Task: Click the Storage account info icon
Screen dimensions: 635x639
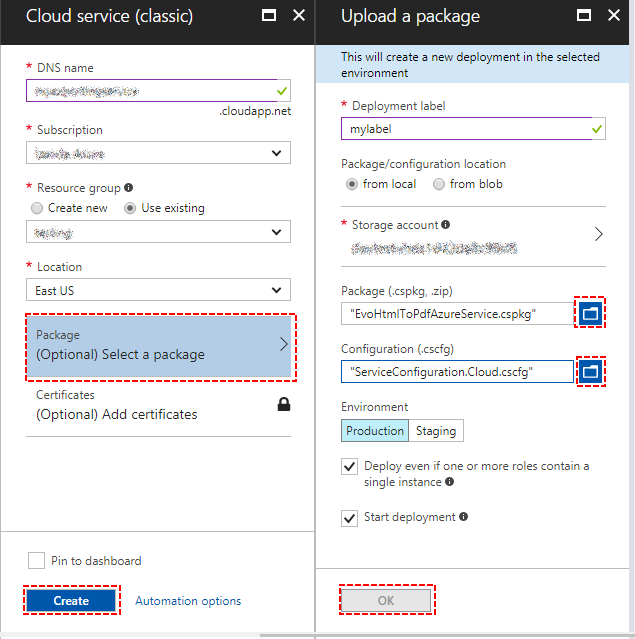Action: 445,225
